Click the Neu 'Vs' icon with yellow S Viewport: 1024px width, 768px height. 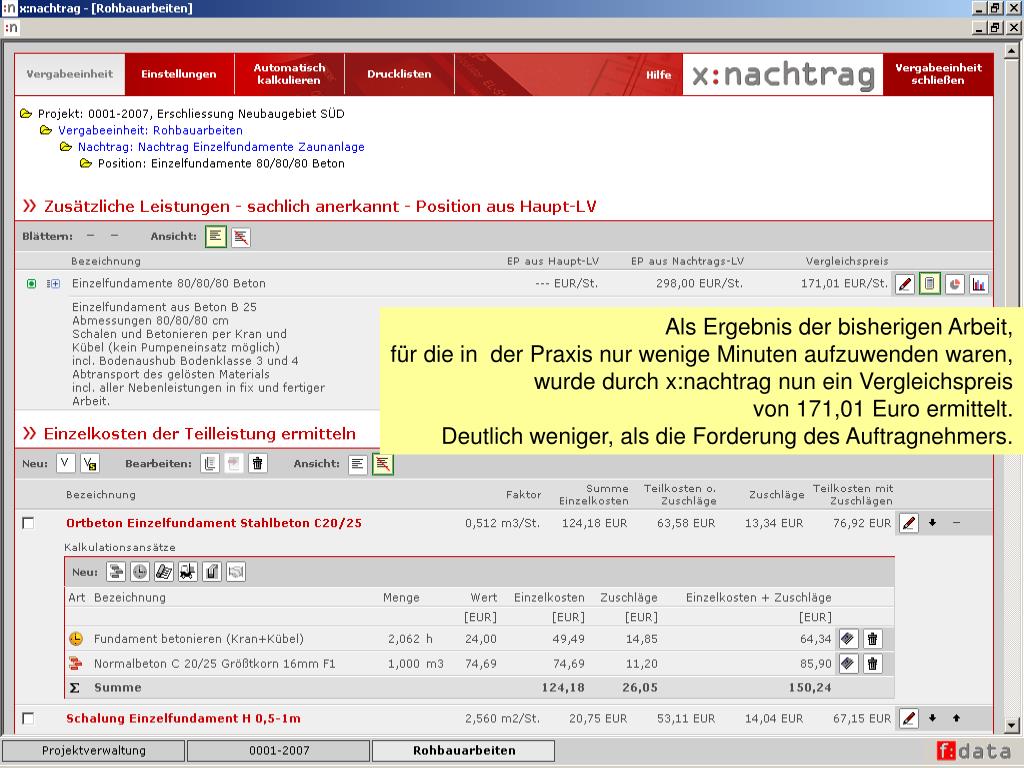click(x=89, y=464)
